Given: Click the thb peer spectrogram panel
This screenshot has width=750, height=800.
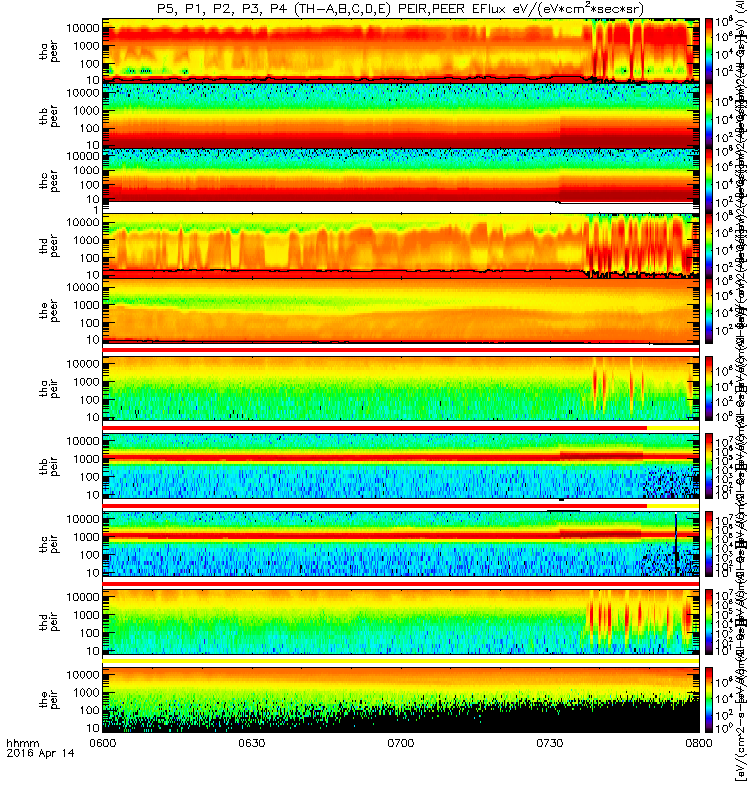Looking at the screenshot, I should (x=401, y=116).
